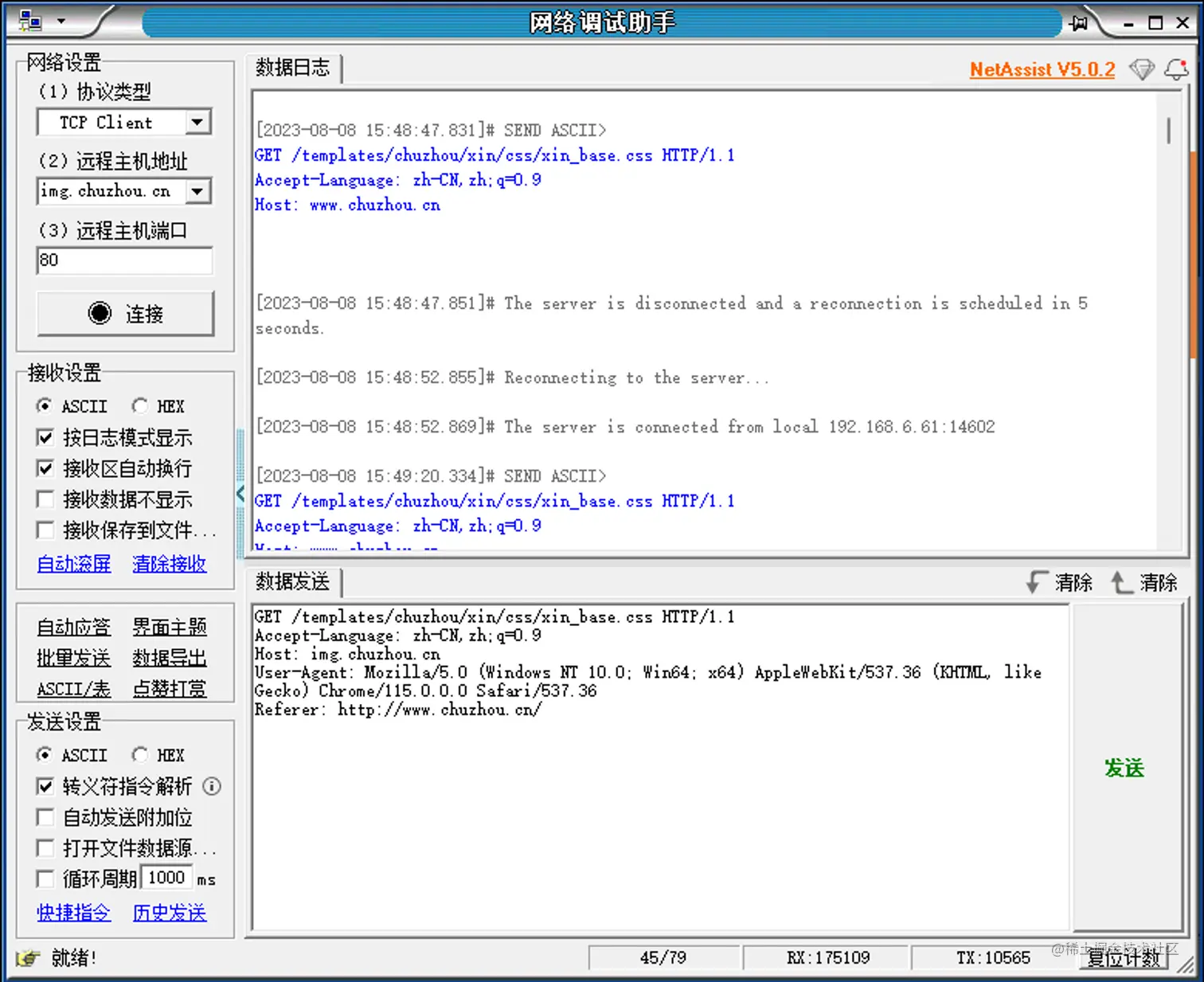Focus the remote port field showing 80
This screenshot has width=1204, height=982.
click(124, 260)
